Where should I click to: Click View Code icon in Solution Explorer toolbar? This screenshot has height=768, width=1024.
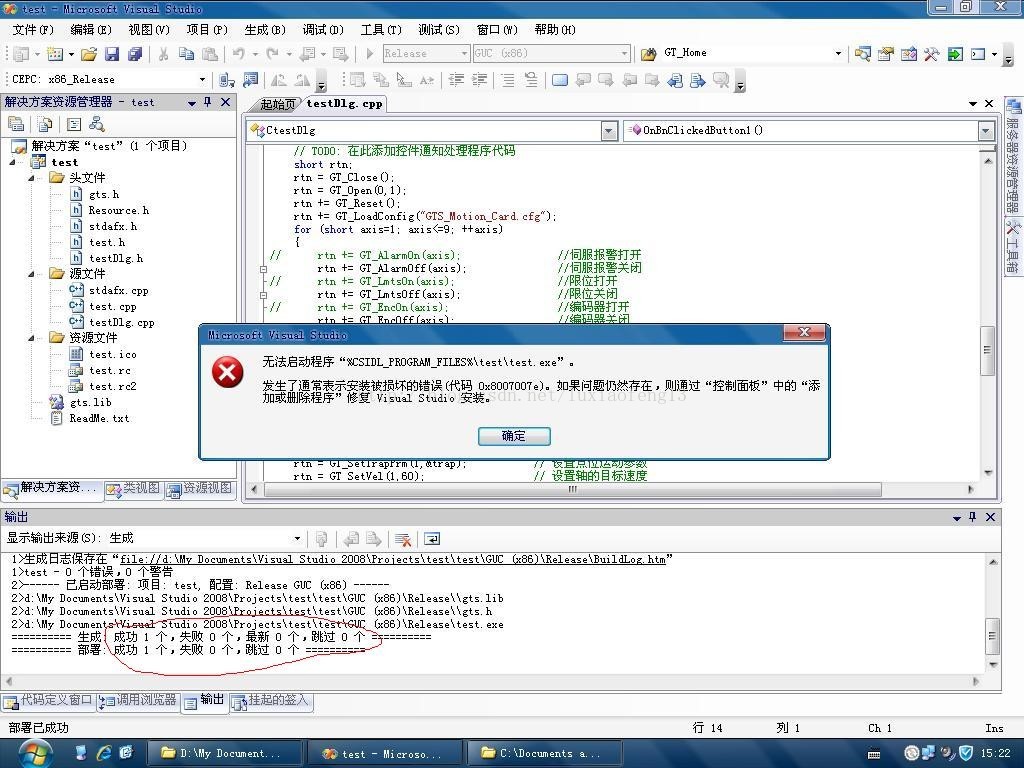[74, 123]
